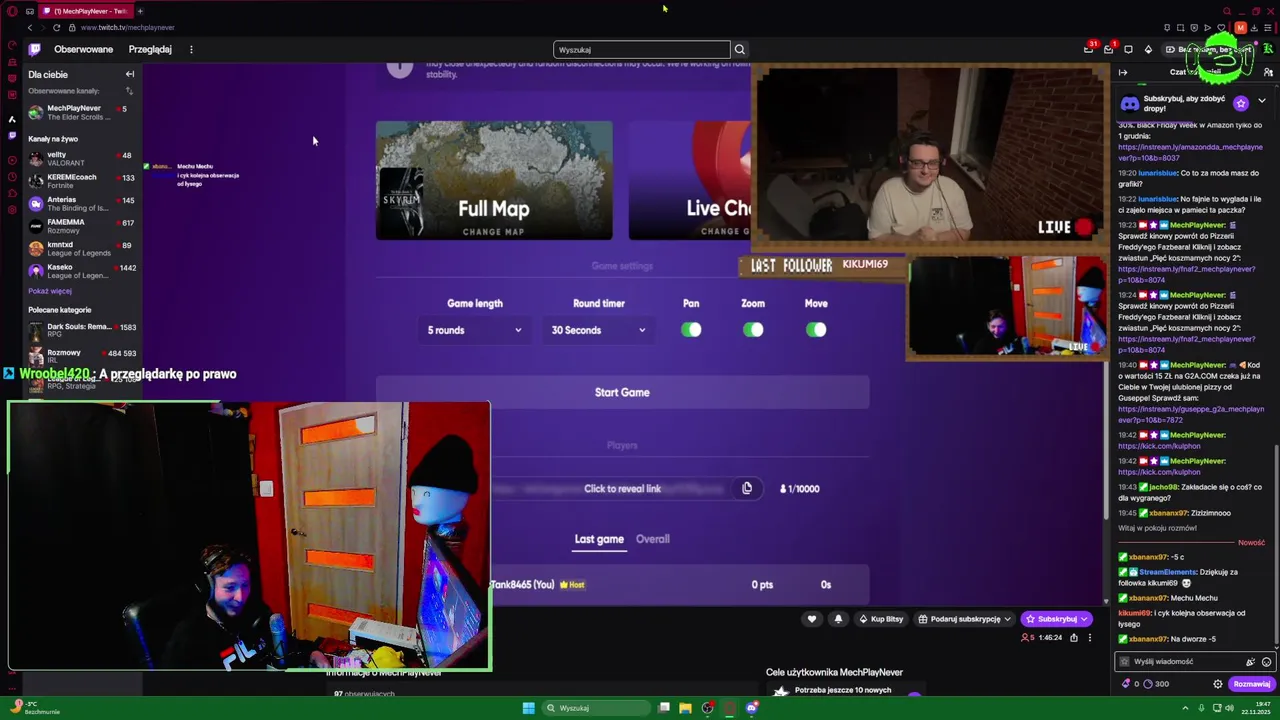
Task: Open the Game length 5 rounds dropdown
Action: (474, 330)
